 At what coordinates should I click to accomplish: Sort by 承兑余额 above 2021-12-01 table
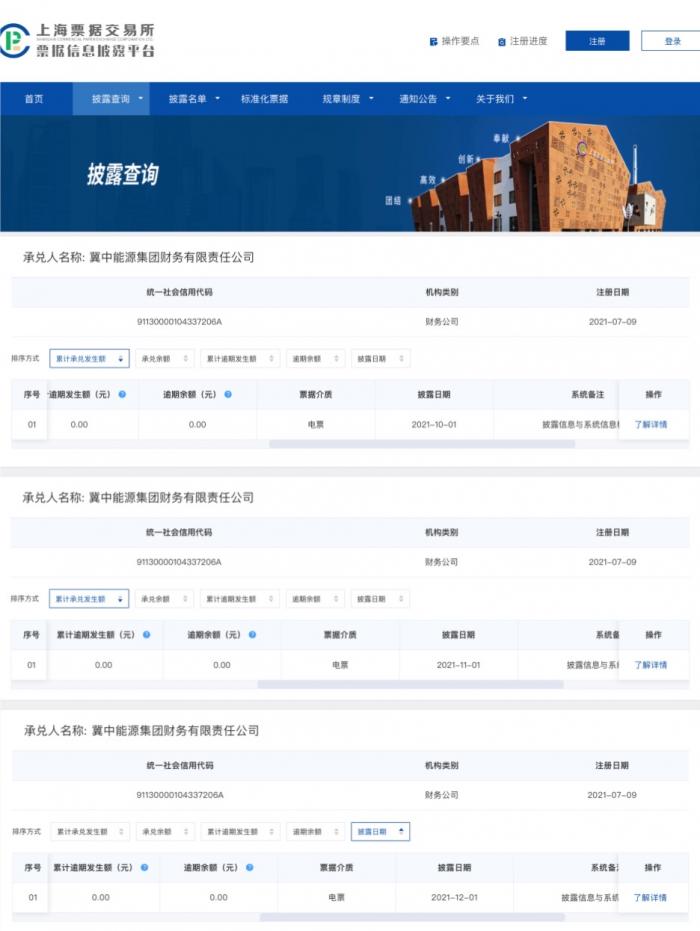[165, 832]
